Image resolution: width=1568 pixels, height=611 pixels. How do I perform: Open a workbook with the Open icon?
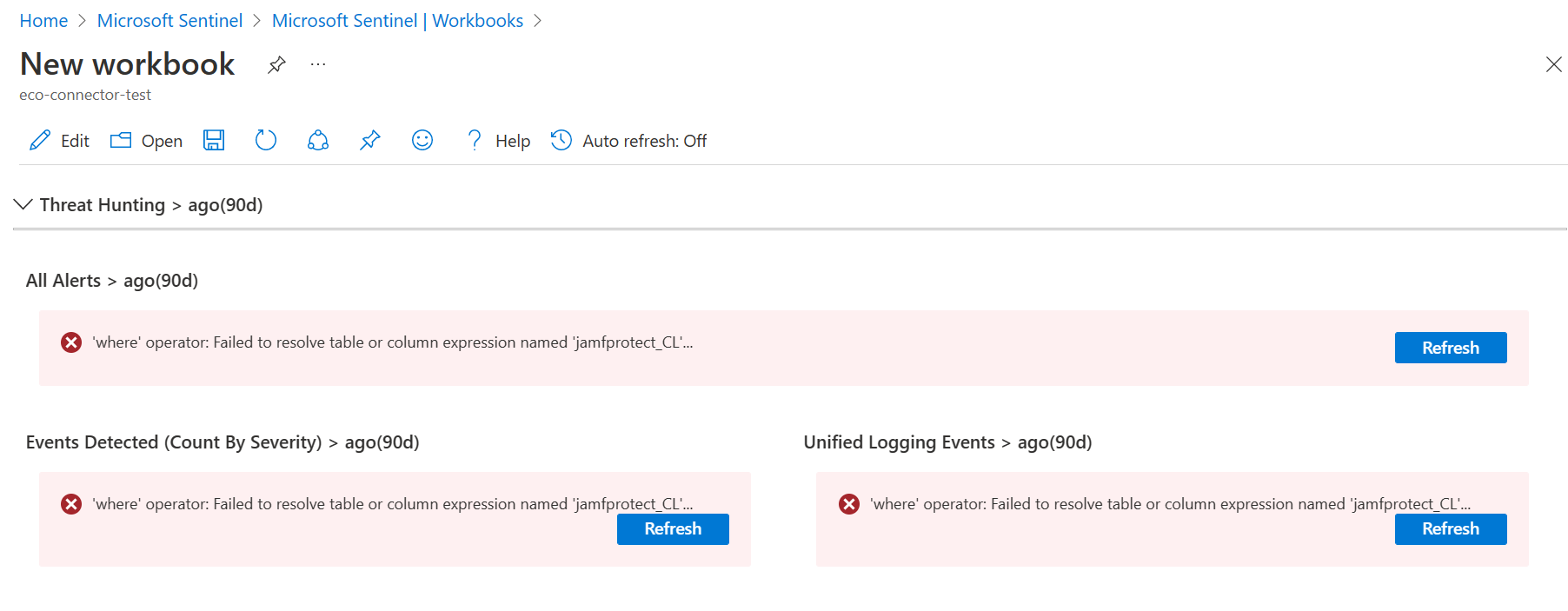point(121,141)
